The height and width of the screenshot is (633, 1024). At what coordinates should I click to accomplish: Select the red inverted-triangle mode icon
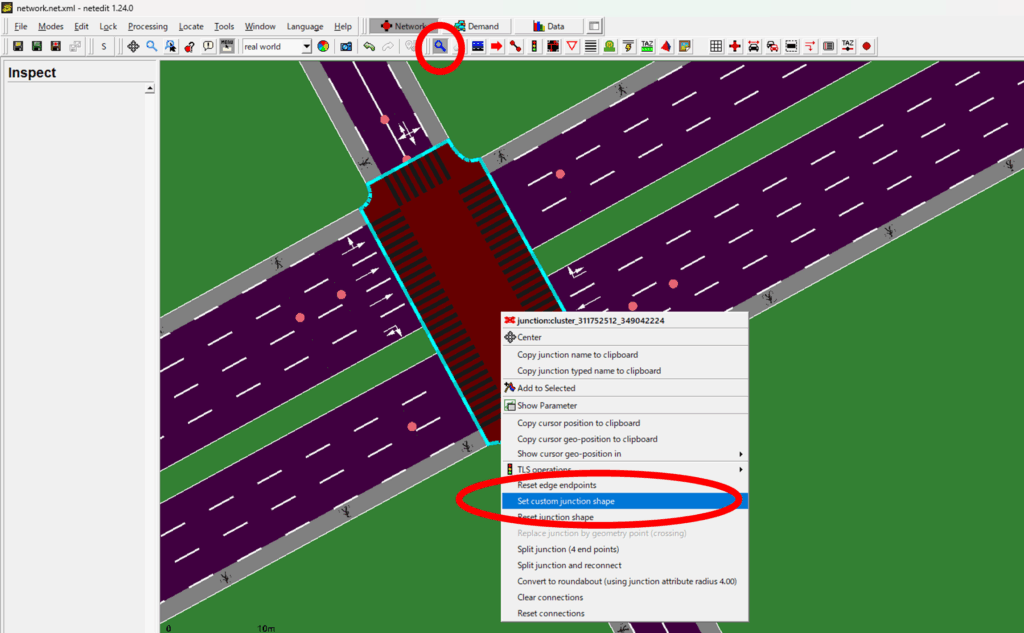pos(572,46)
